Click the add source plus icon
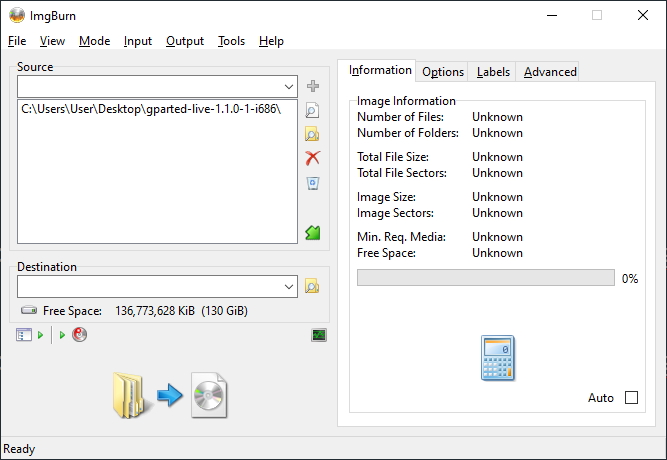 pos(313,86)
